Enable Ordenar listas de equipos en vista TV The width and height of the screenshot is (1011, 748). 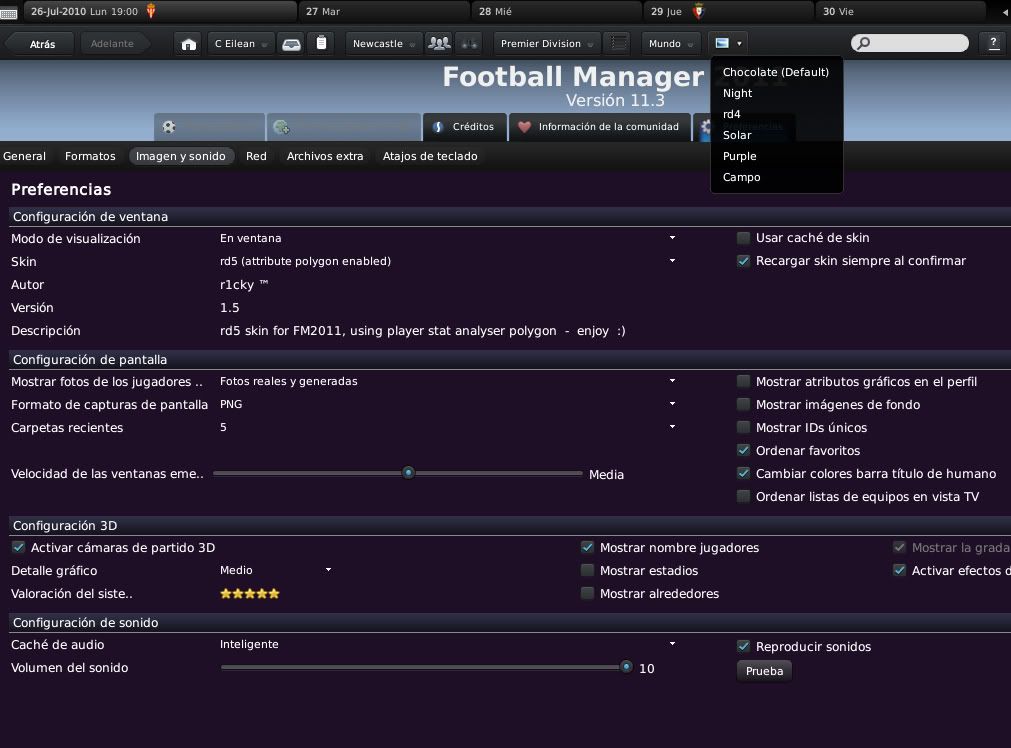click(743, 497)
